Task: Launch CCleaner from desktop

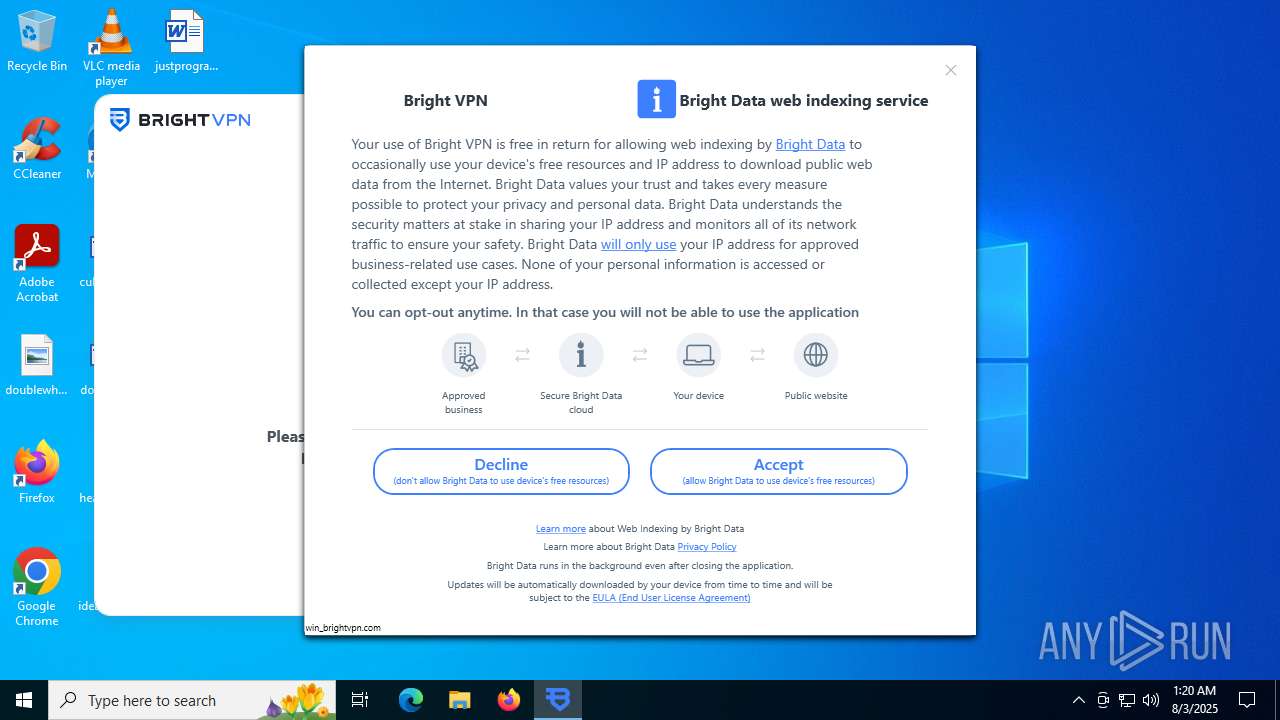Action: click(x=37, y=149)
